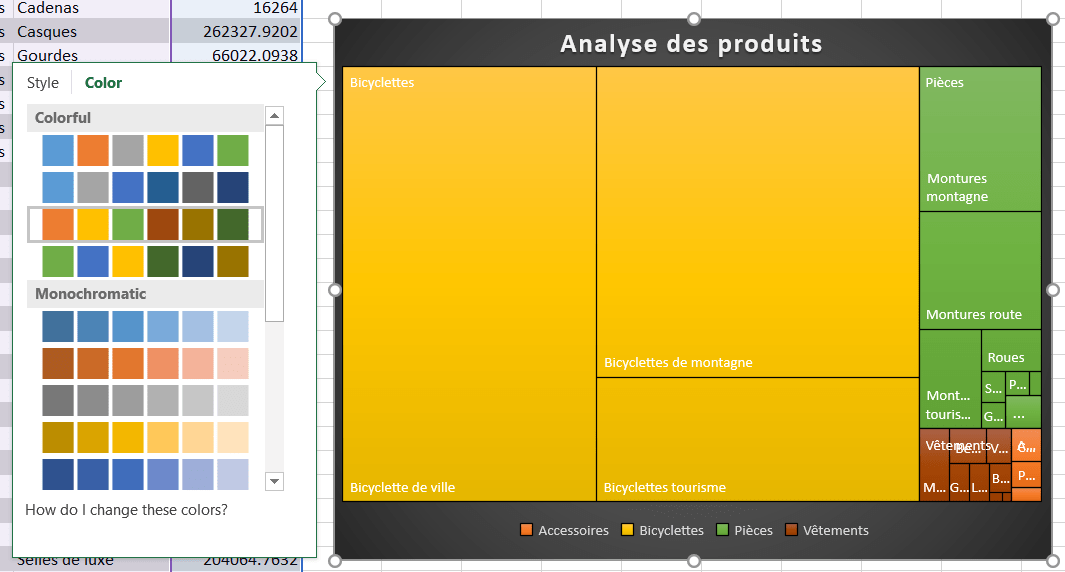This screenshot has width=1065, height=572.
Task: Choose the first Colorful palette row
Action: pyautogui.click(x=145, y=150)
